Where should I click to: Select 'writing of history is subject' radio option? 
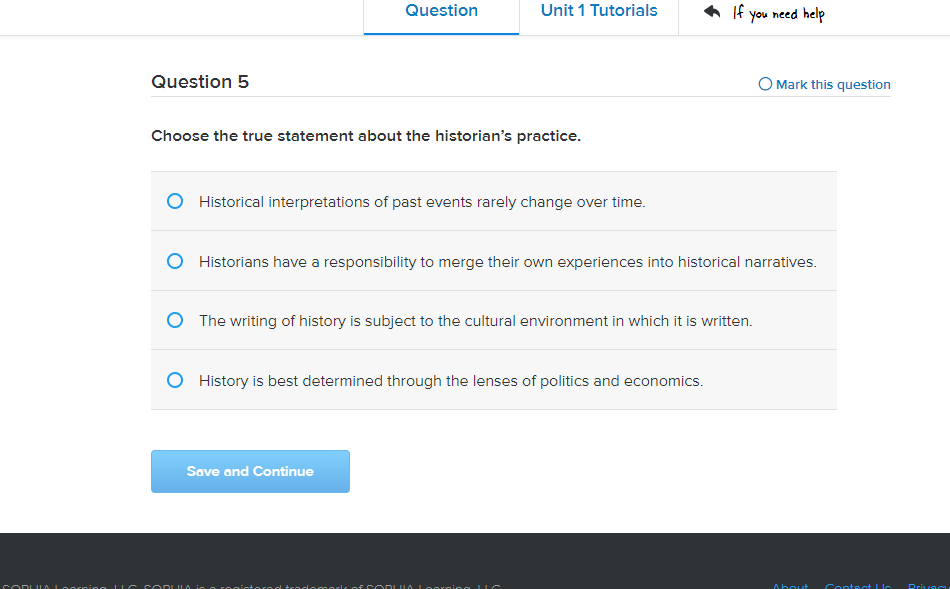174,320
